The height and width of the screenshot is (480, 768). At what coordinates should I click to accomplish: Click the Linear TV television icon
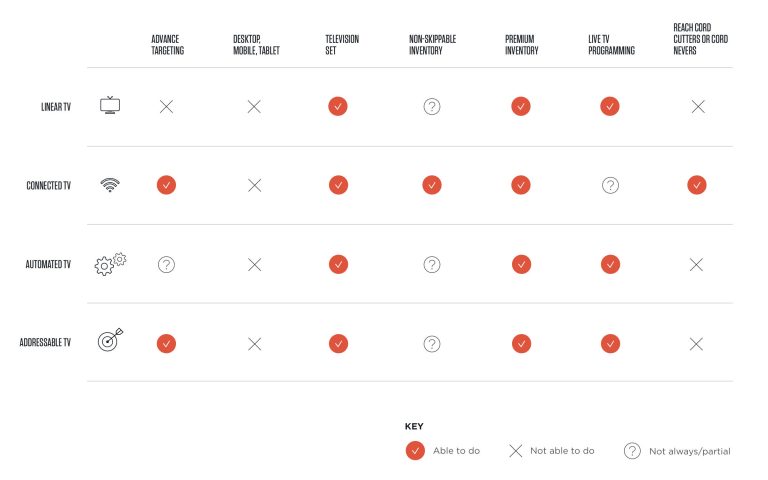(x=110, y=106)
